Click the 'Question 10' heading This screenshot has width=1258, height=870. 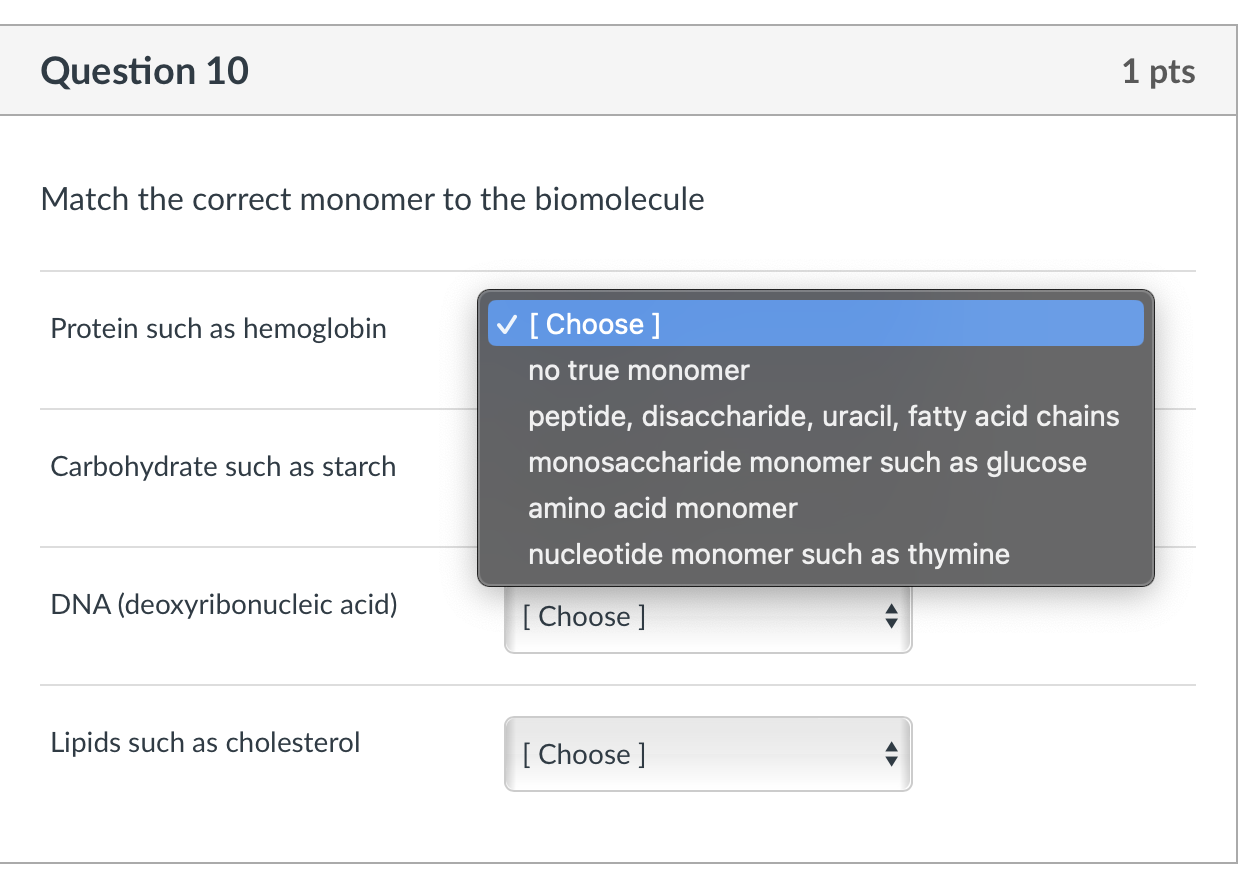pos(145,72)
